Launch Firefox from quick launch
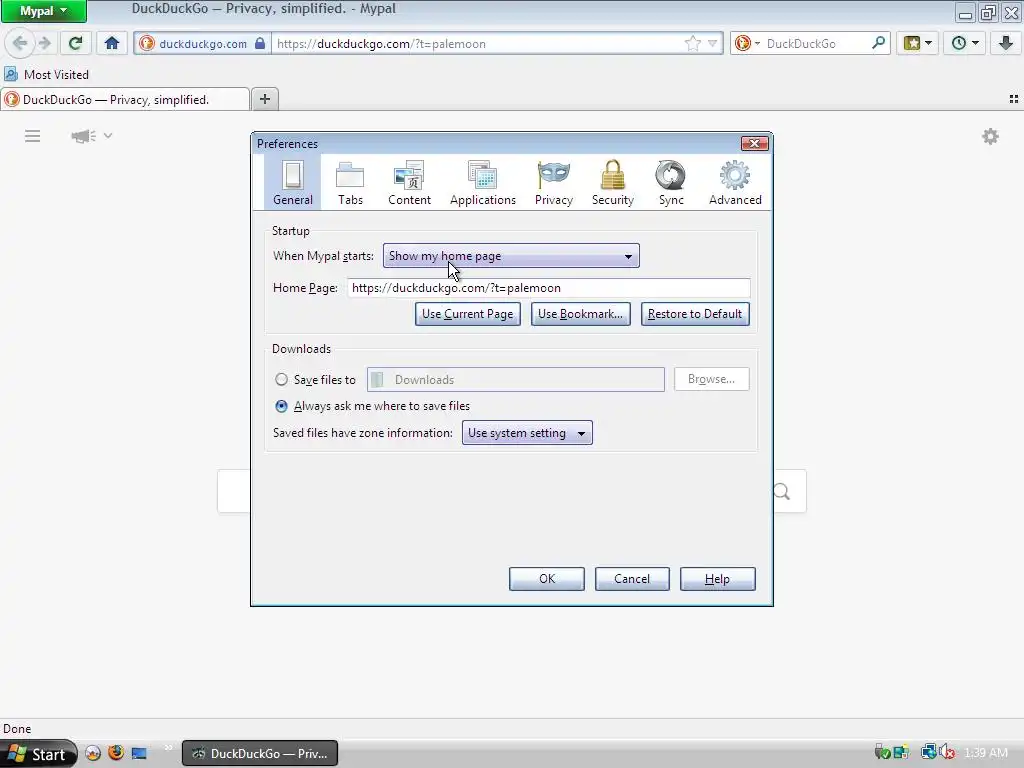 coord(116,753)
